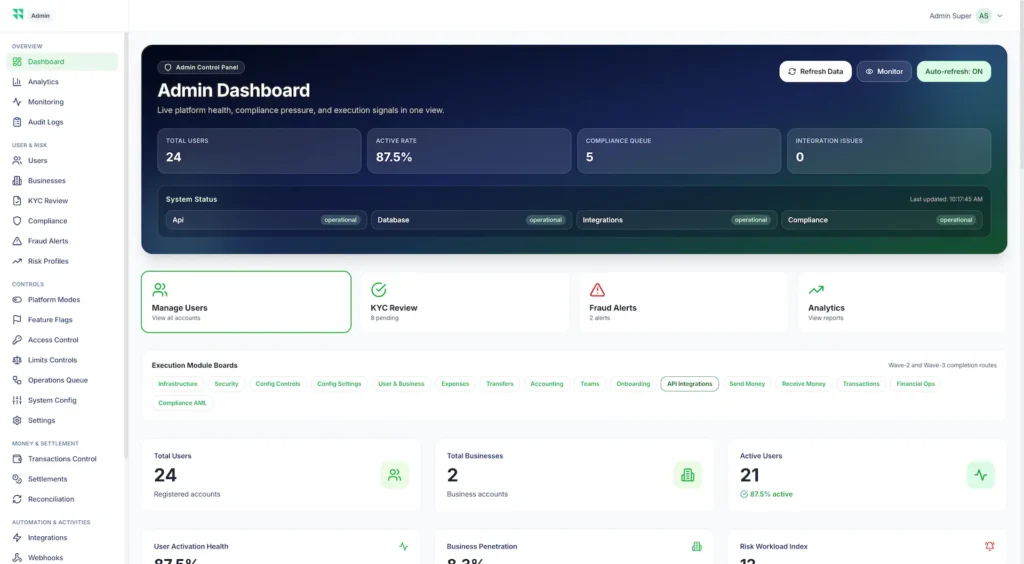Click the Reconciliation refresh icon in sidebar

click(17, 499)
